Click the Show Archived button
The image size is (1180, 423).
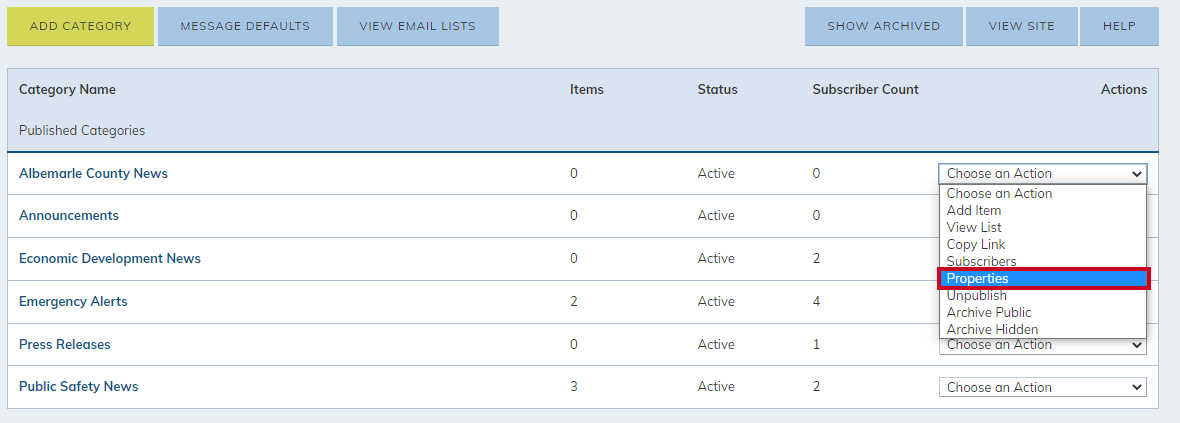[x=883, y=26]
